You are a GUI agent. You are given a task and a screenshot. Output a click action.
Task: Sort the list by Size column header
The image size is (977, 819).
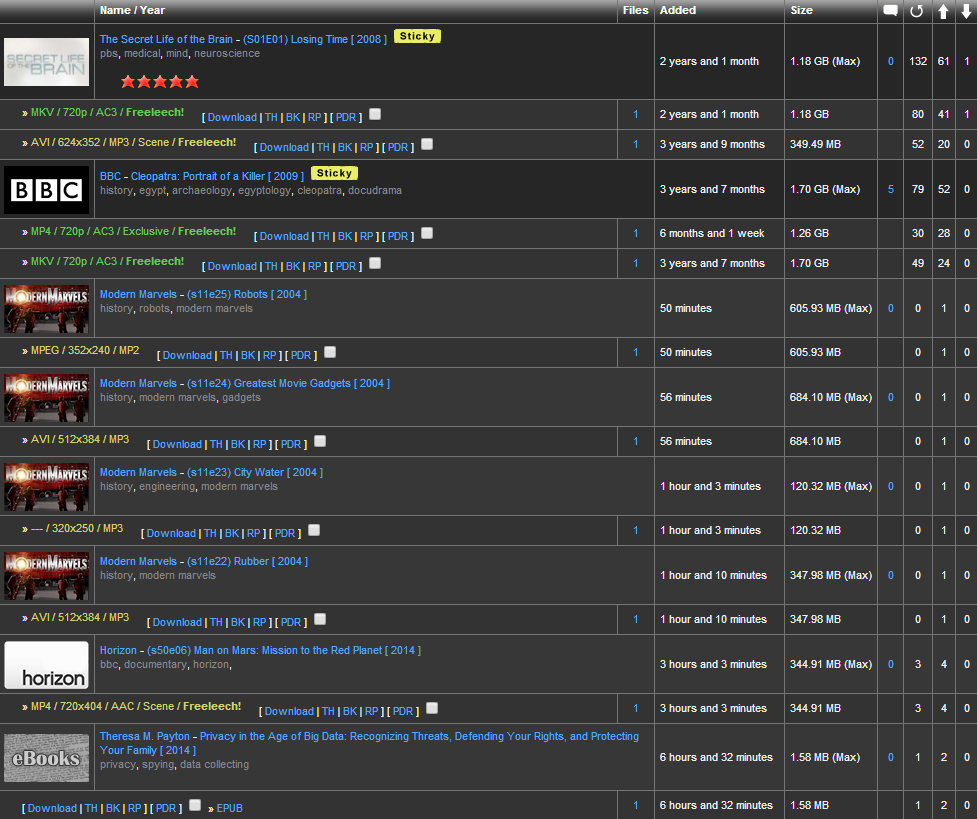tap(801, 11)
